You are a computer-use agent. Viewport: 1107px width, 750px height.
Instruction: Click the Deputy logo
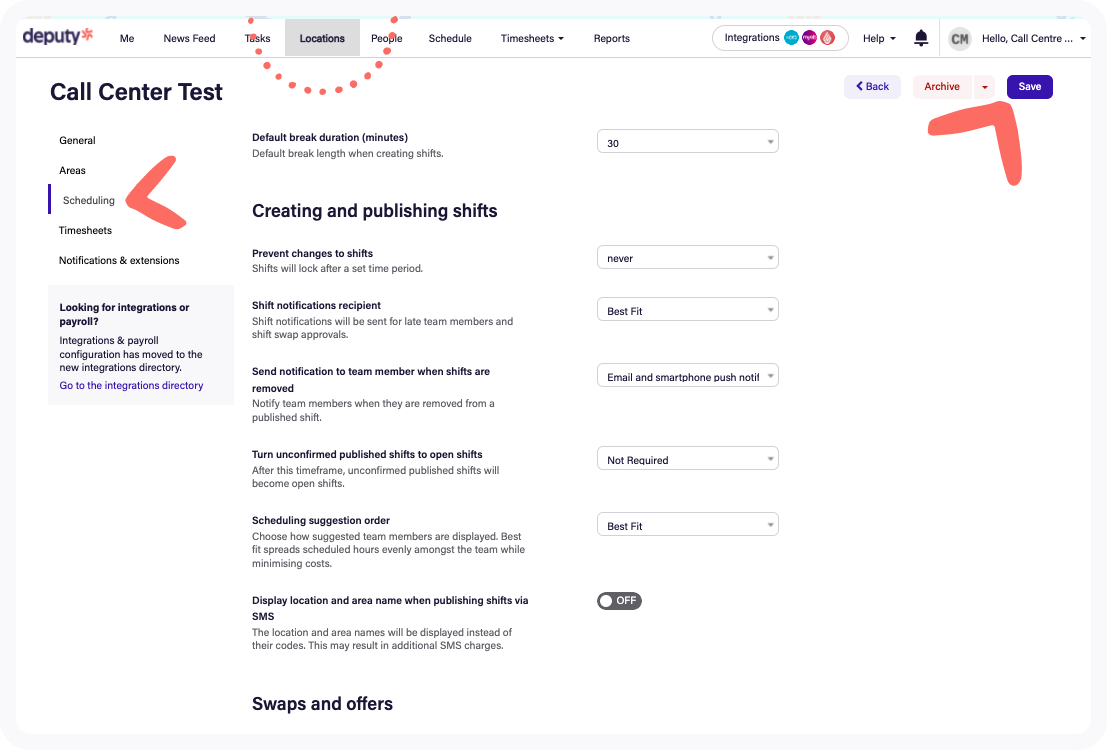click(x=58, y=36)
